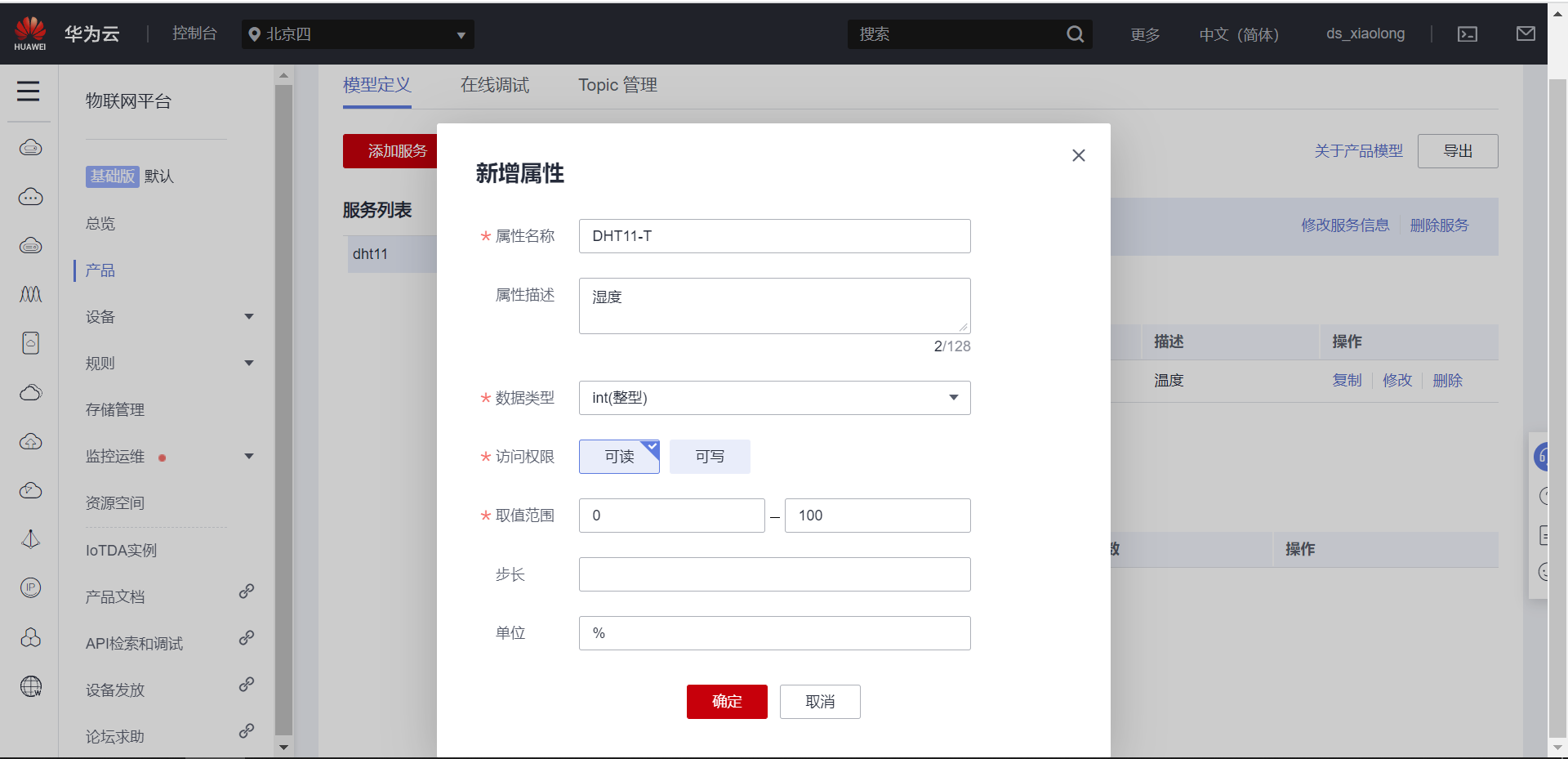Confirm with the 确定 button
The image size is (1568, 759).
[x=727, y=702]
